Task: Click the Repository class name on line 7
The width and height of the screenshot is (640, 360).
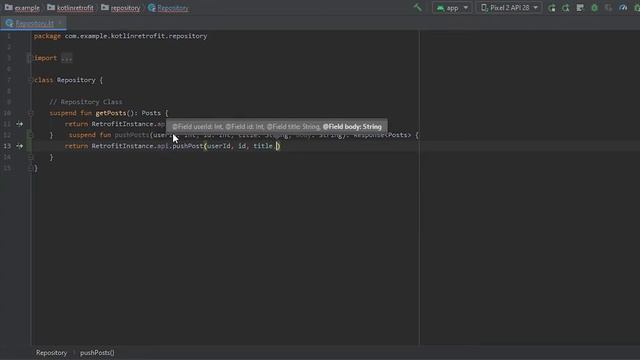Action: tap(76, 80)
